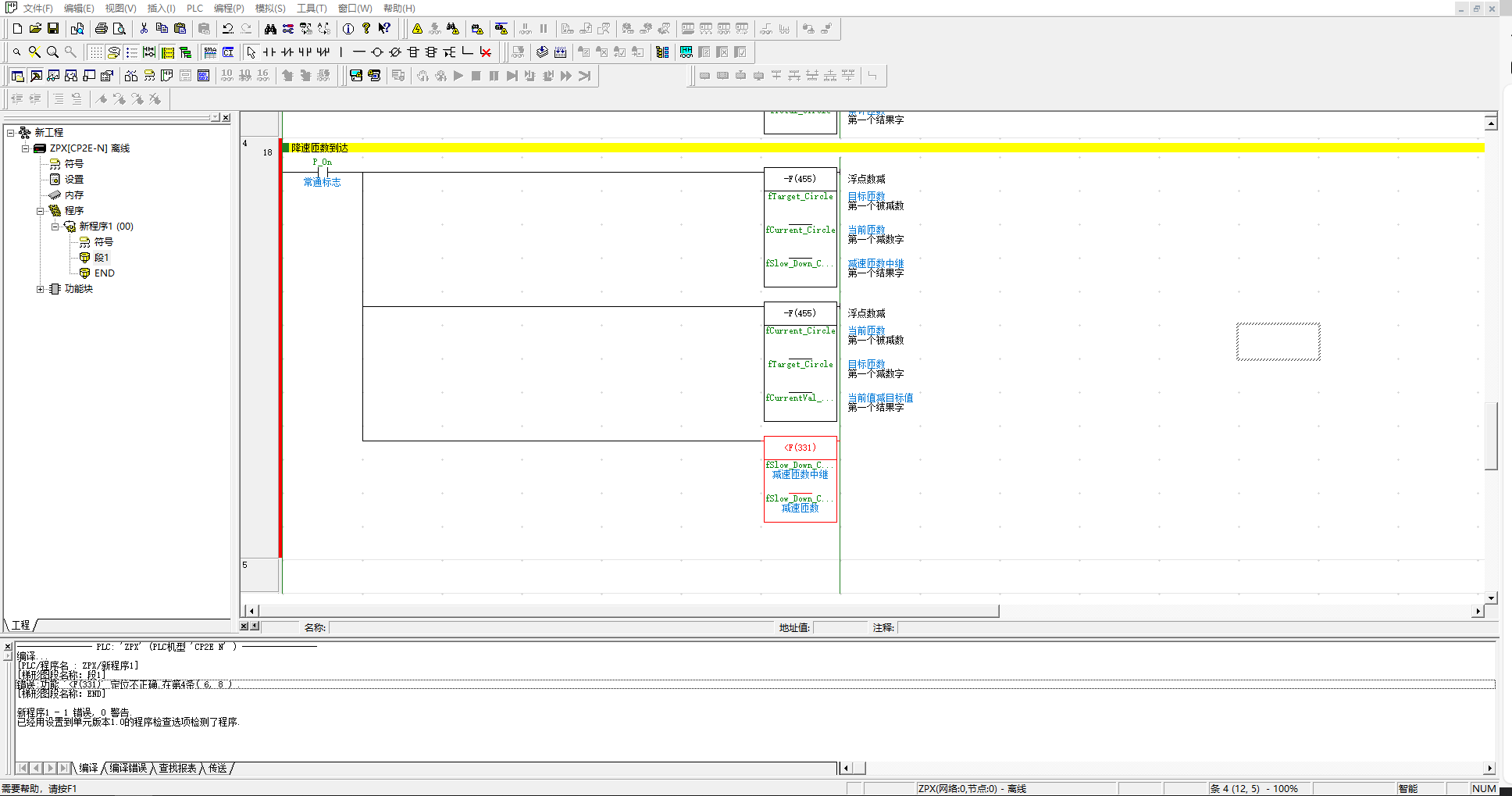The width and height of the screenshot is (1512, 796).
Task: Open Find with the binoculars icon
Action: [x=270, y=29]
